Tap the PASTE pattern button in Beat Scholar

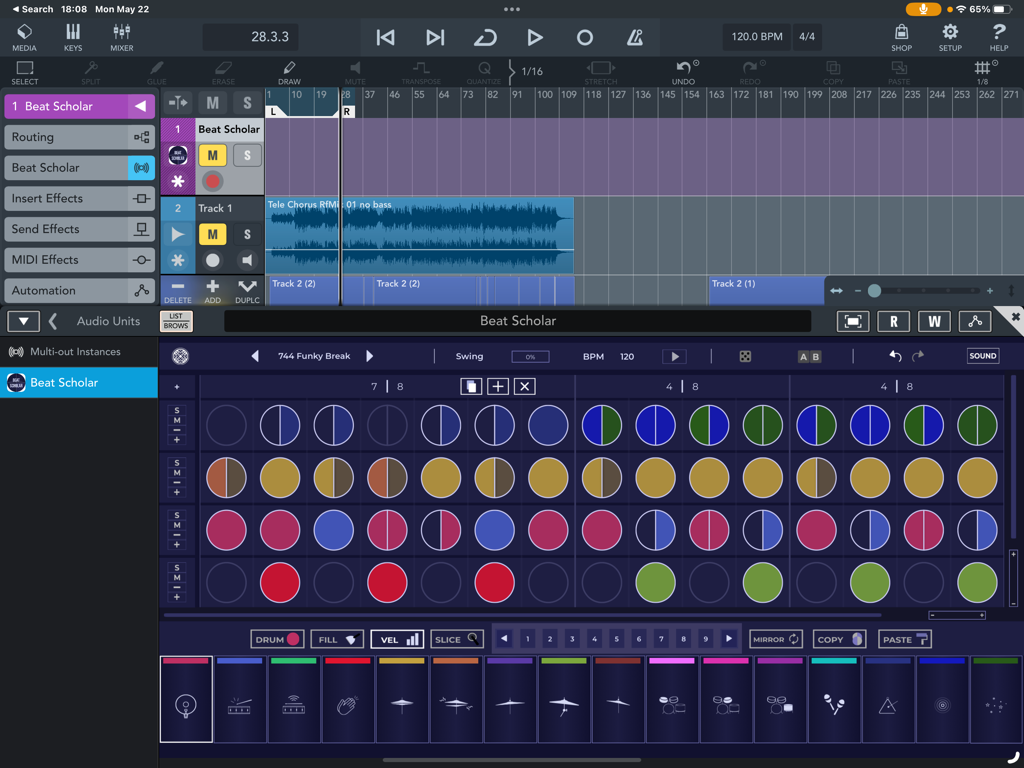pos(903,638)
